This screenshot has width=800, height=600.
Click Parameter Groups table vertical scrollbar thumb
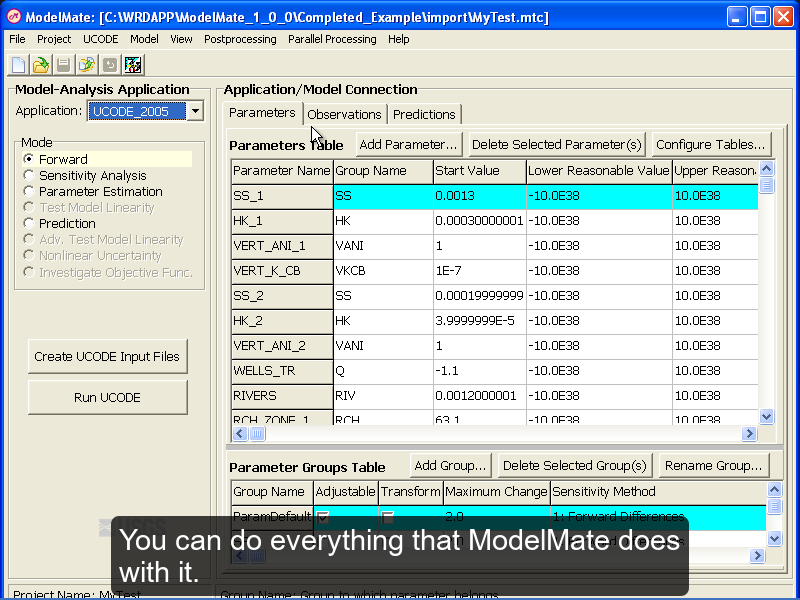pos(774,506)
